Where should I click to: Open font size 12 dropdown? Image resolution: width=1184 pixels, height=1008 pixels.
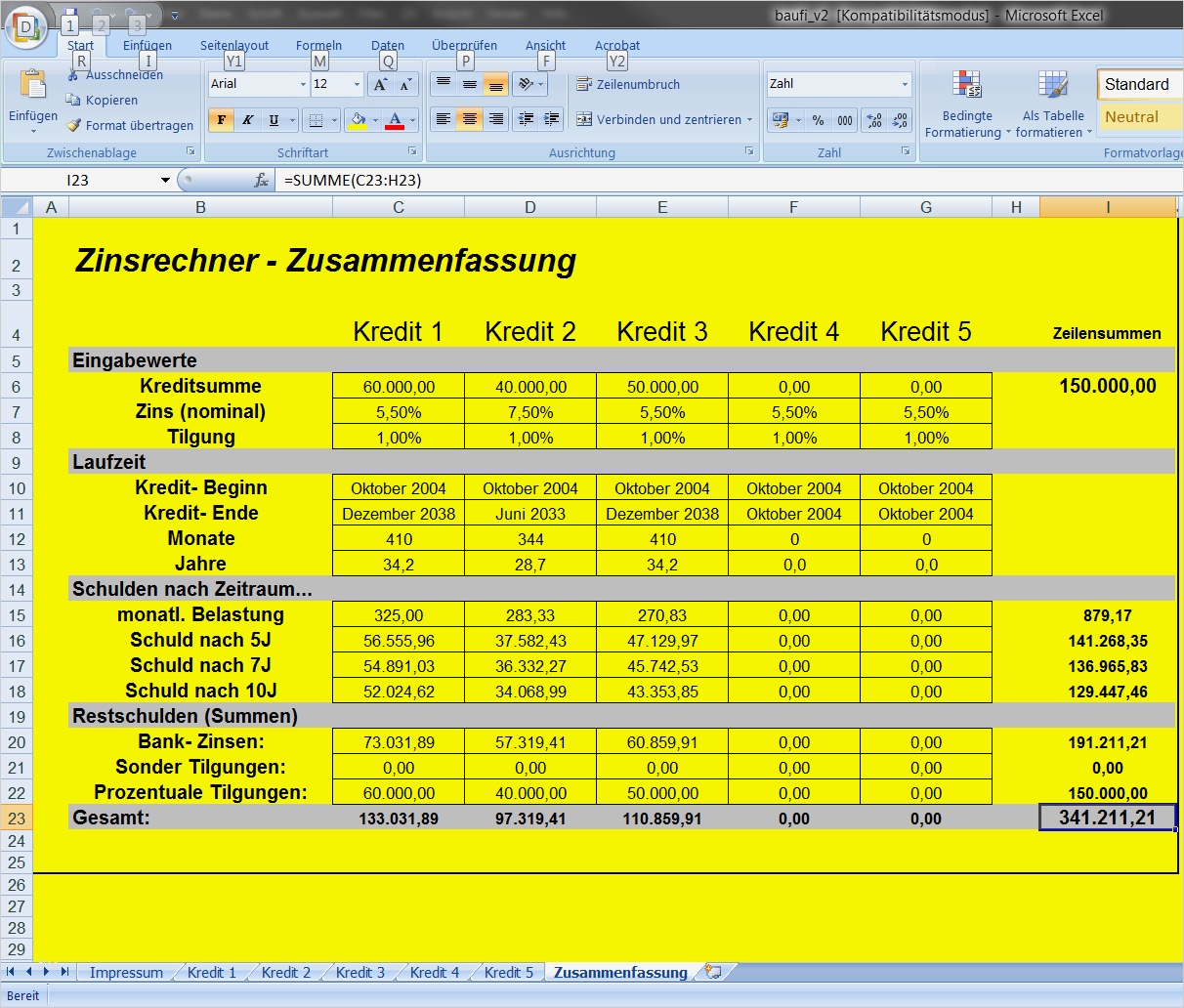[x=357, y=85]
